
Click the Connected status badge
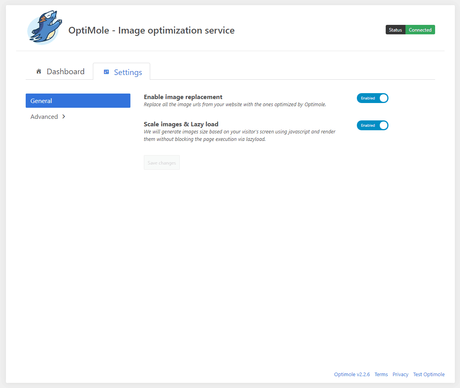click(420, 30)
